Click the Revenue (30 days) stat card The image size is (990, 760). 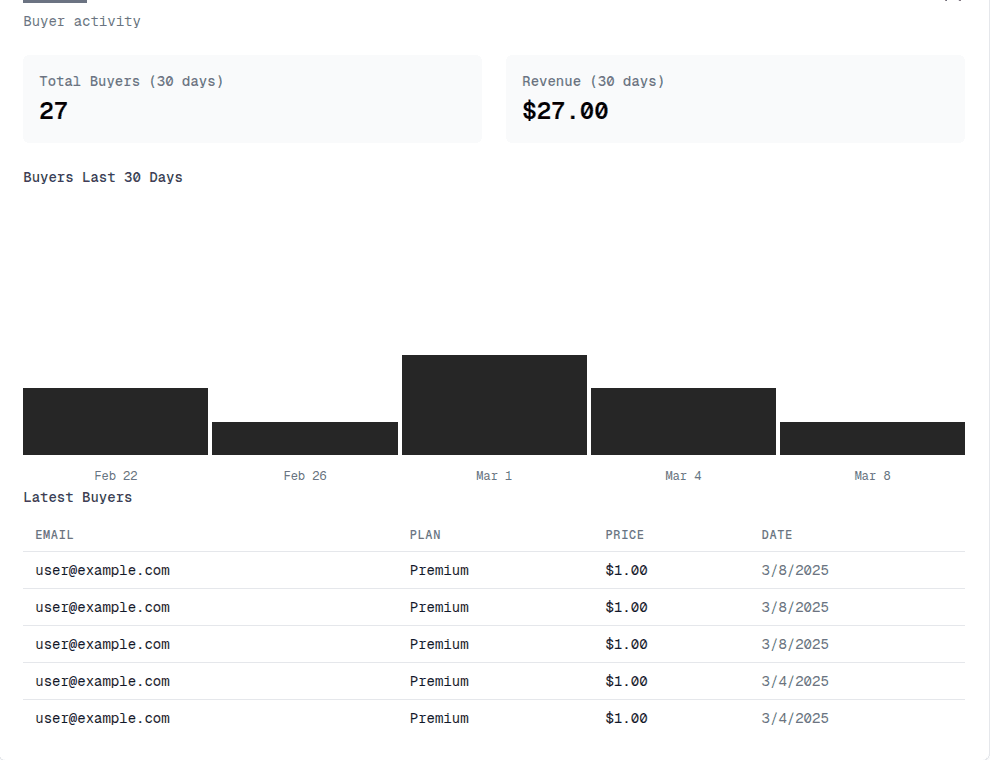(735, 99)
